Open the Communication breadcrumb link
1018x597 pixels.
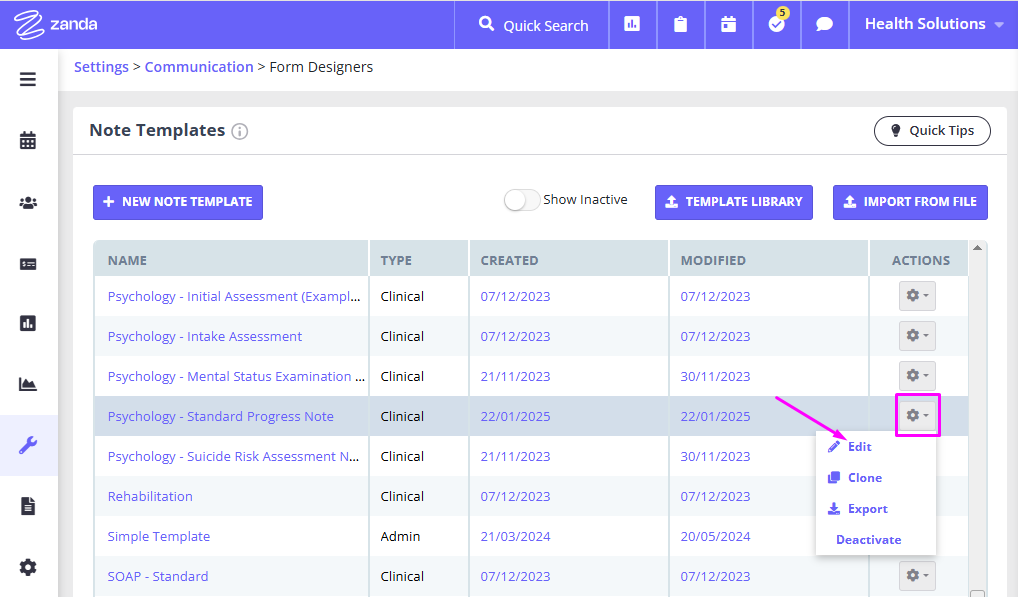pos(199,66)
